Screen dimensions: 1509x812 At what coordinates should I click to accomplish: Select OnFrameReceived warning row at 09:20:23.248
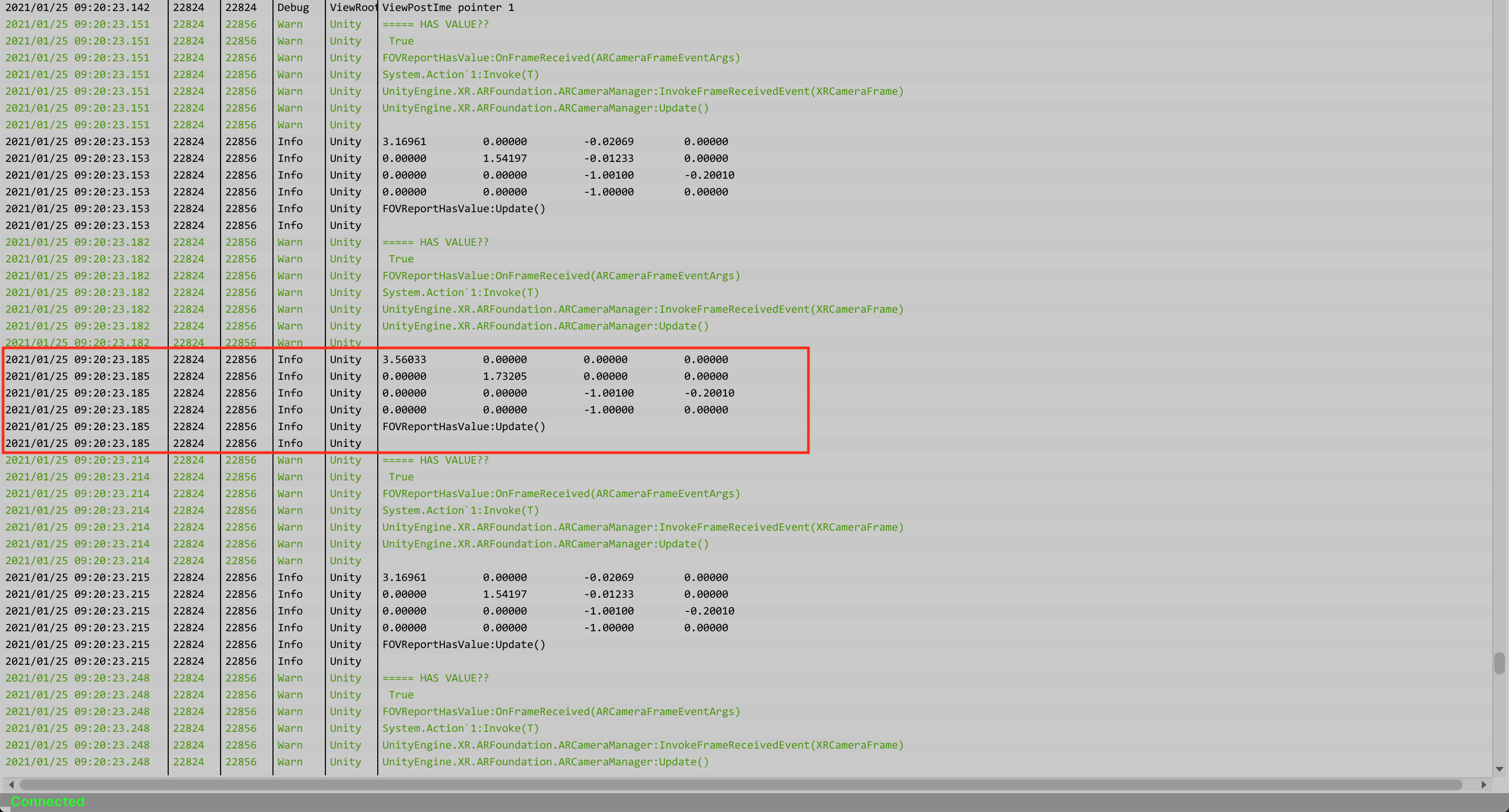tap(561, 711)
